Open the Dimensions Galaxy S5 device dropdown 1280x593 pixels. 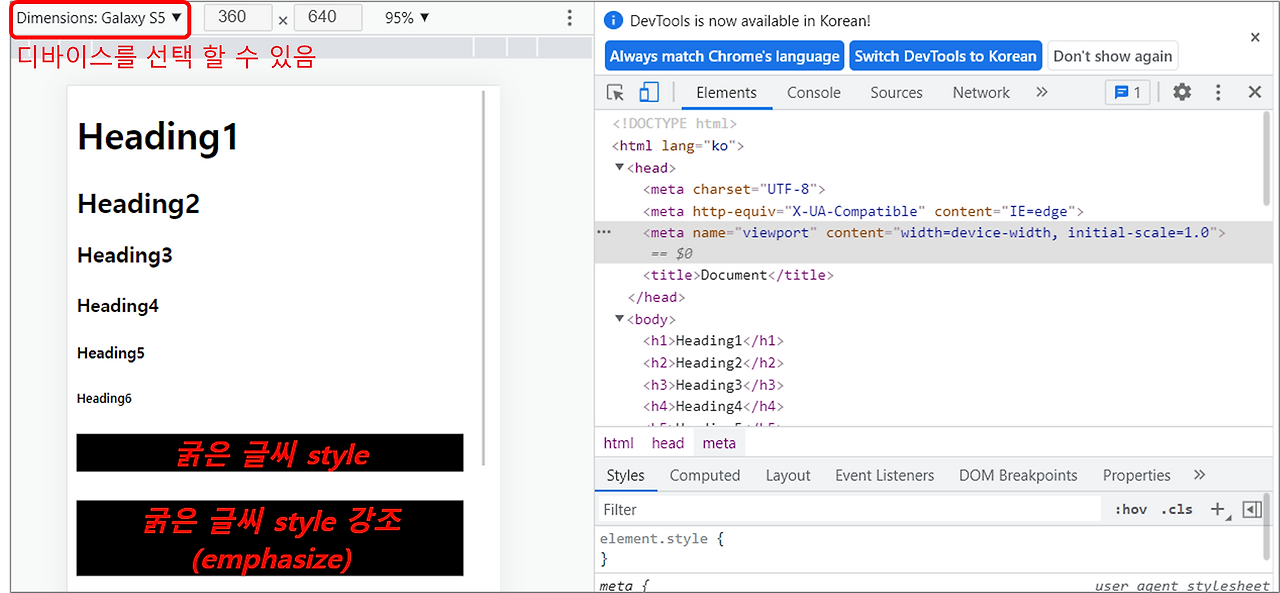(x=99, y=18)
